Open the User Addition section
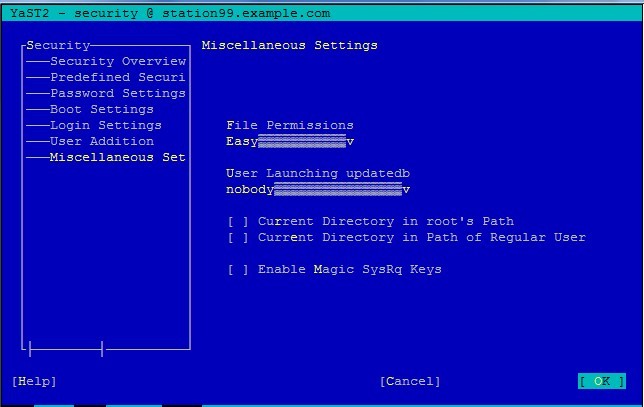The image size is (644, 407). [x=102, y=141]
